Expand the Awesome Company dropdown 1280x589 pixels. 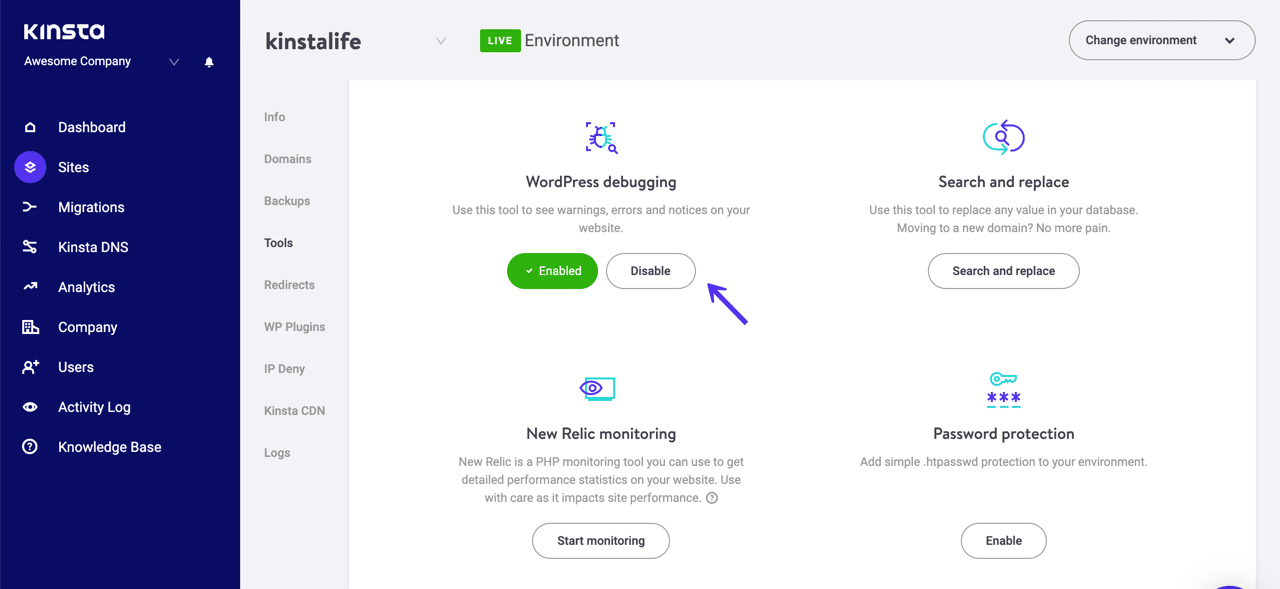click(174, 62)
